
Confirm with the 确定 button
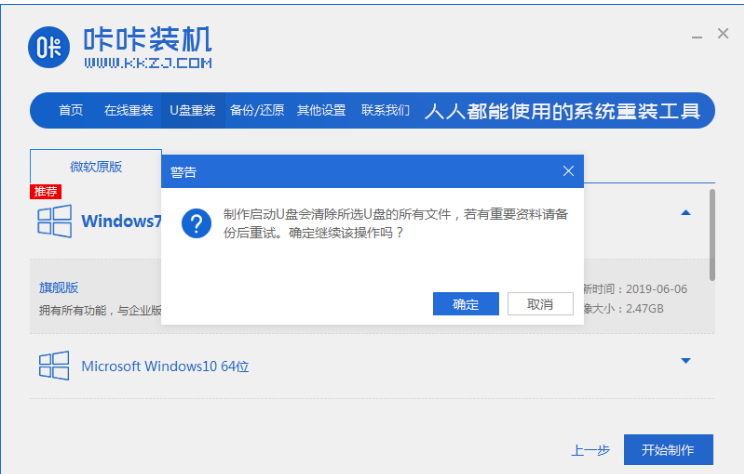[465, 304]
